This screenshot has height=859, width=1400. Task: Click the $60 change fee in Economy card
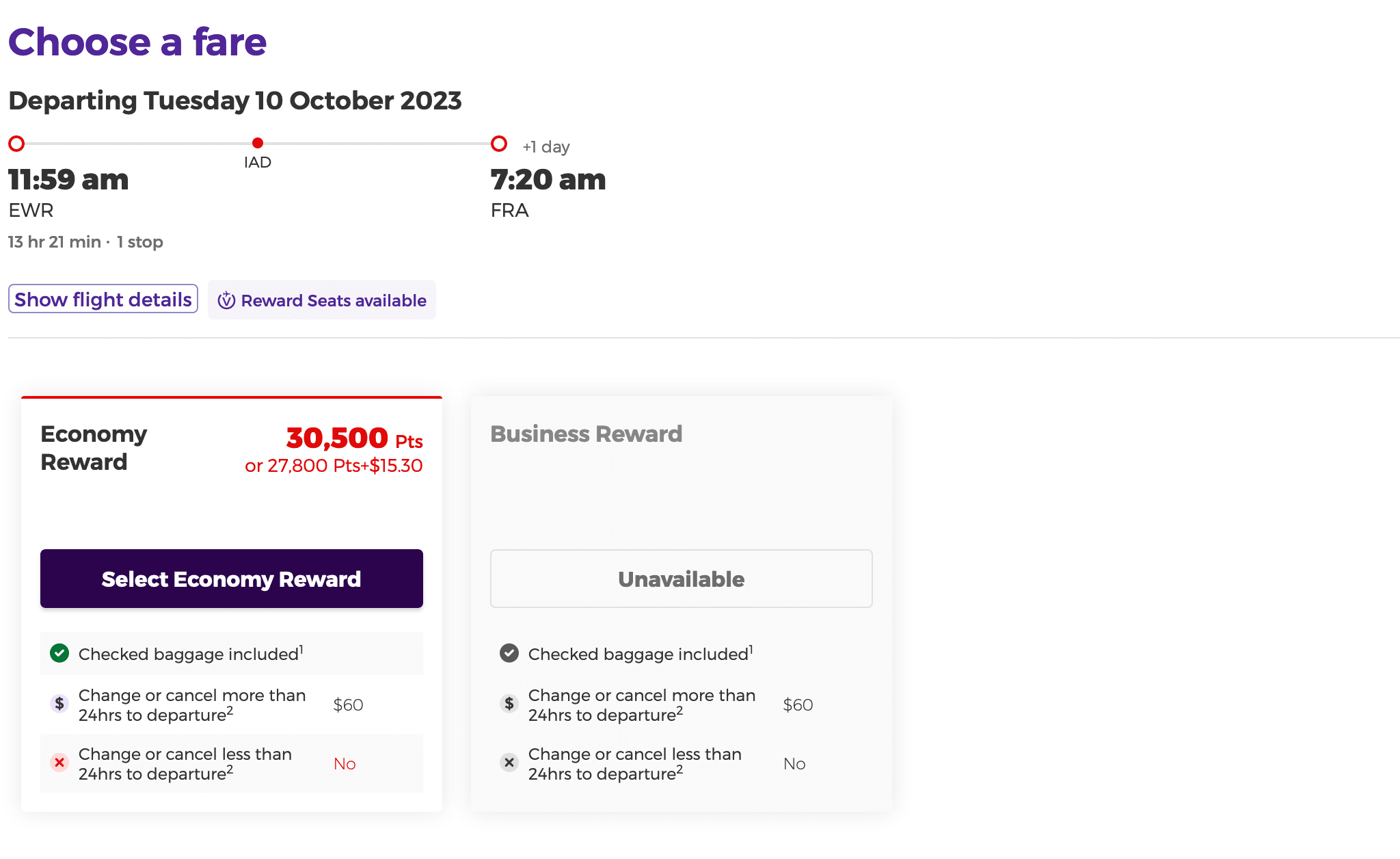click(x=348, y=704)
